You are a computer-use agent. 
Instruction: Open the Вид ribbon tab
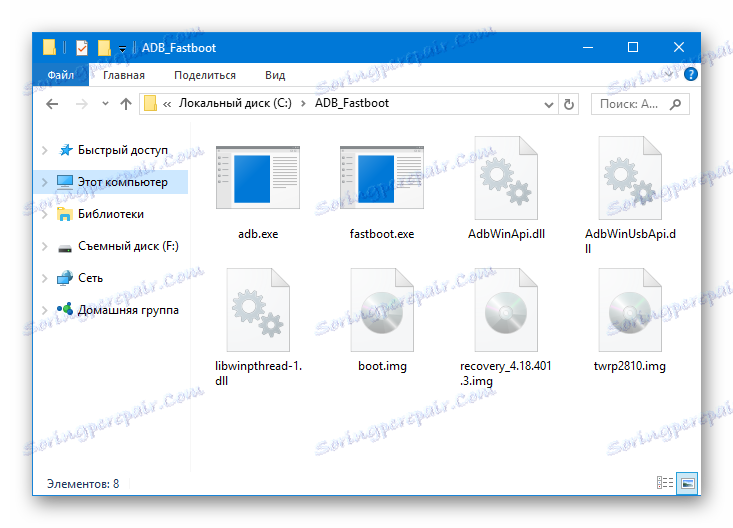tap(275, 75)
